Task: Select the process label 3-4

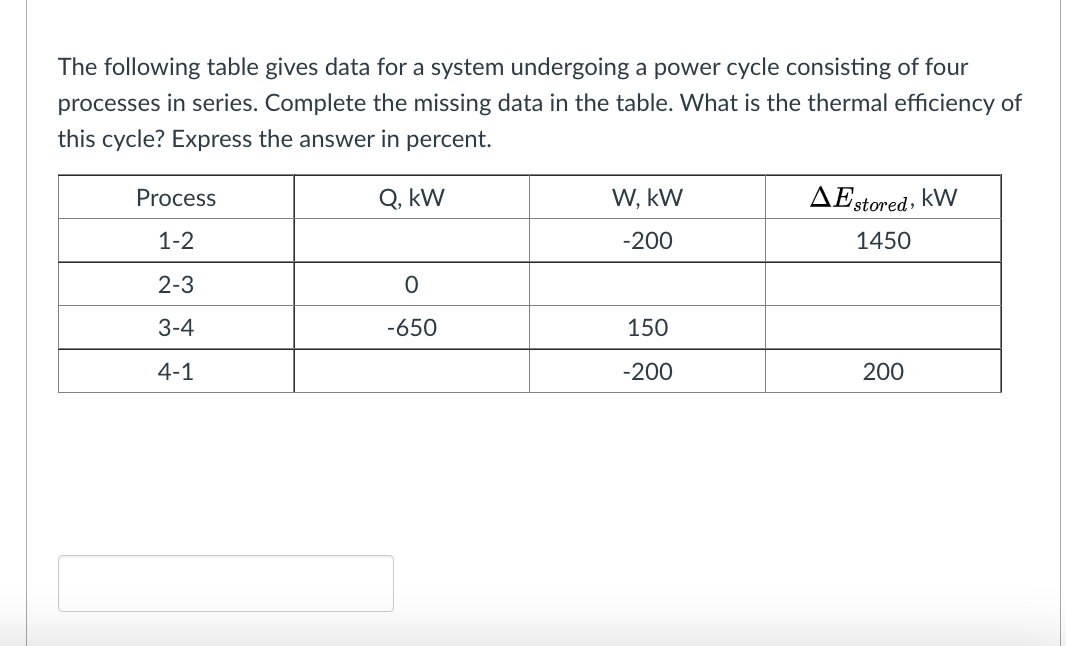Action: pos(175,327)
